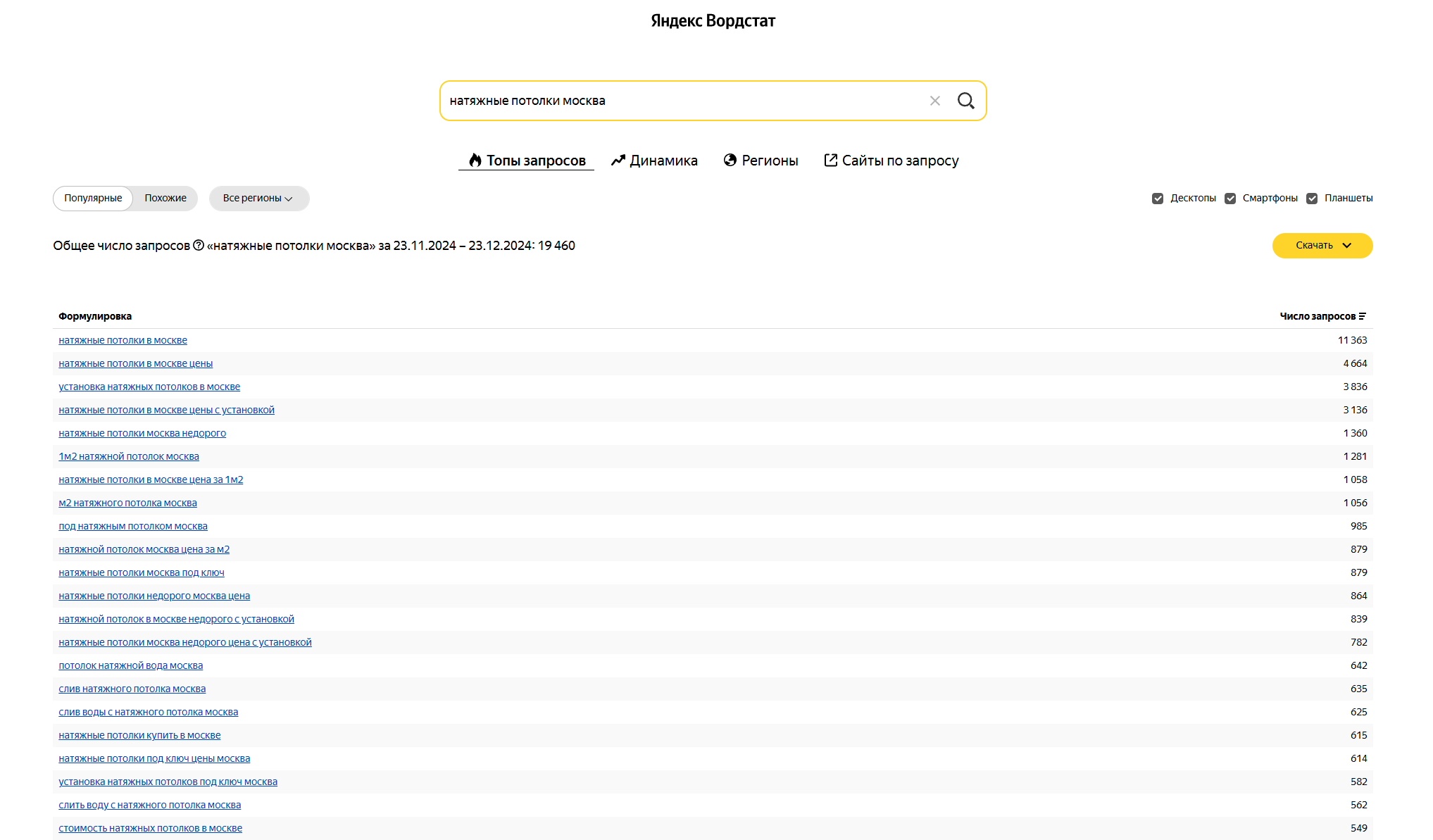Click the magnifying glass search icon
The height and width of the screenshot is (840, 1433).
965,101
